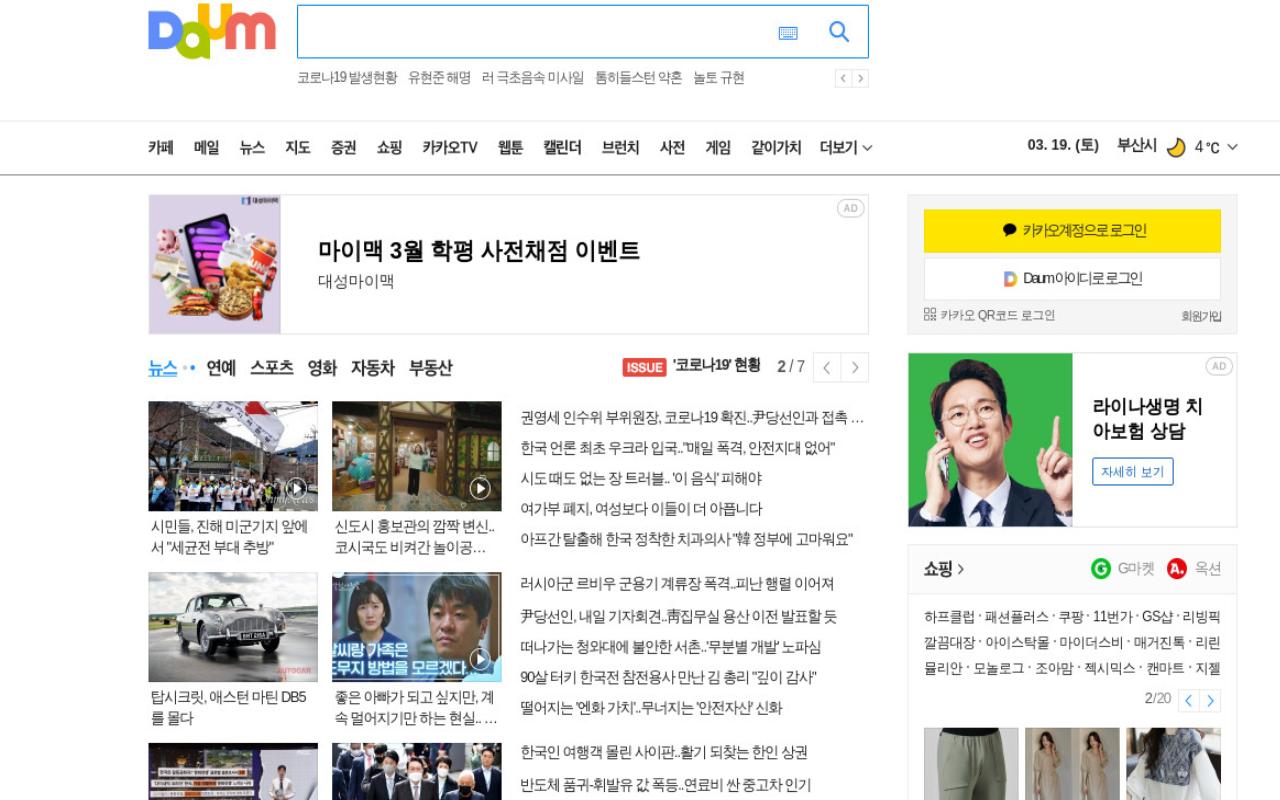Click the magnifying glass search button
Screen dimensions: 1280x800
(839, 32)
